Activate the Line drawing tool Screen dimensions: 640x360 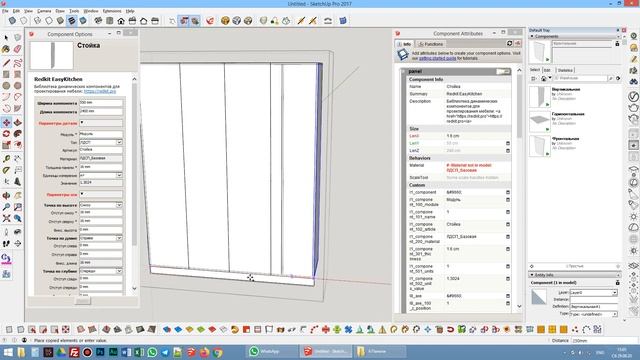click(6, 62)
